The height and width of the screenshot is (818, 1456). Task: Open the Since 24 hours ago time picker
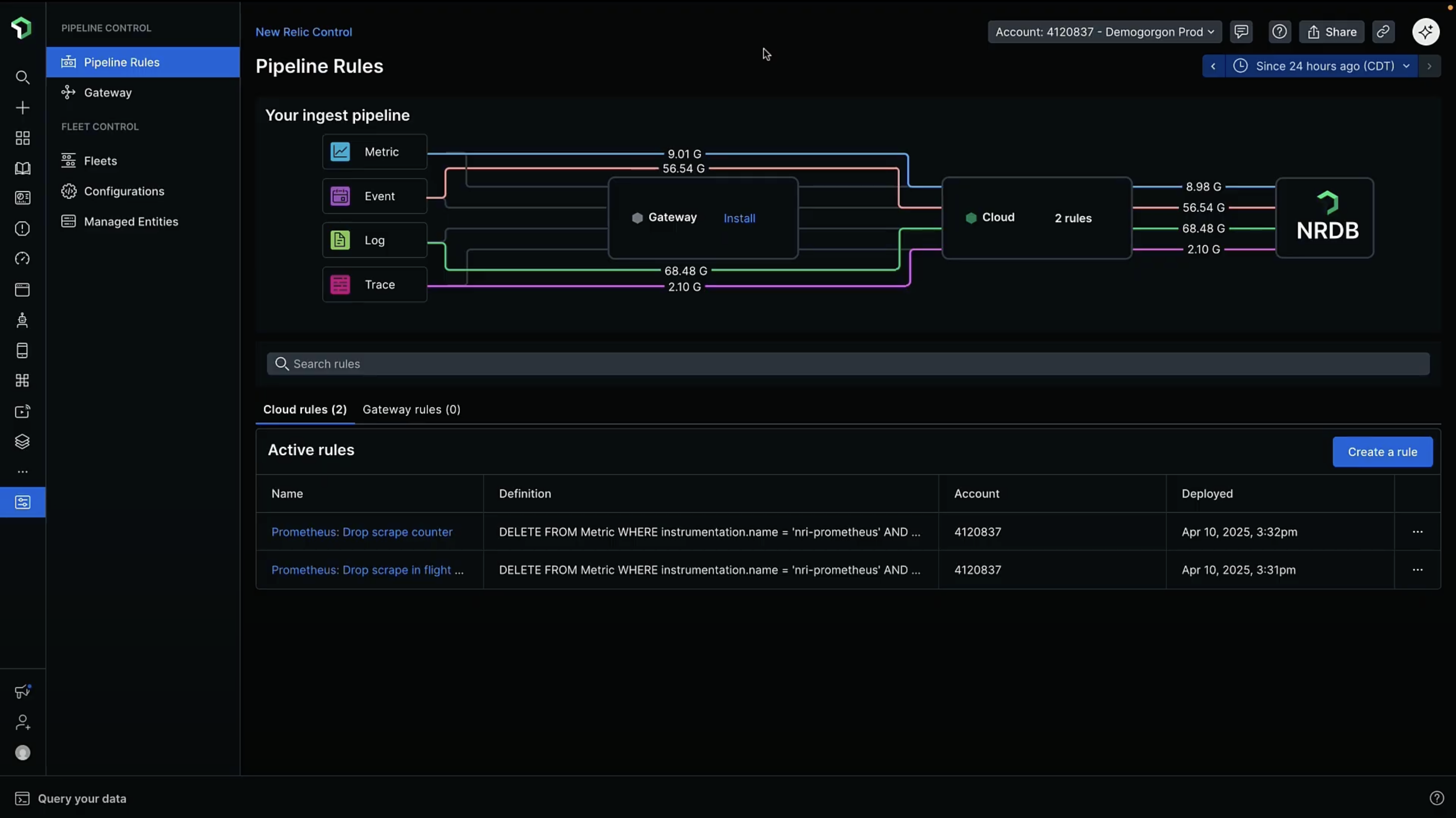(x=1324, y=66)
